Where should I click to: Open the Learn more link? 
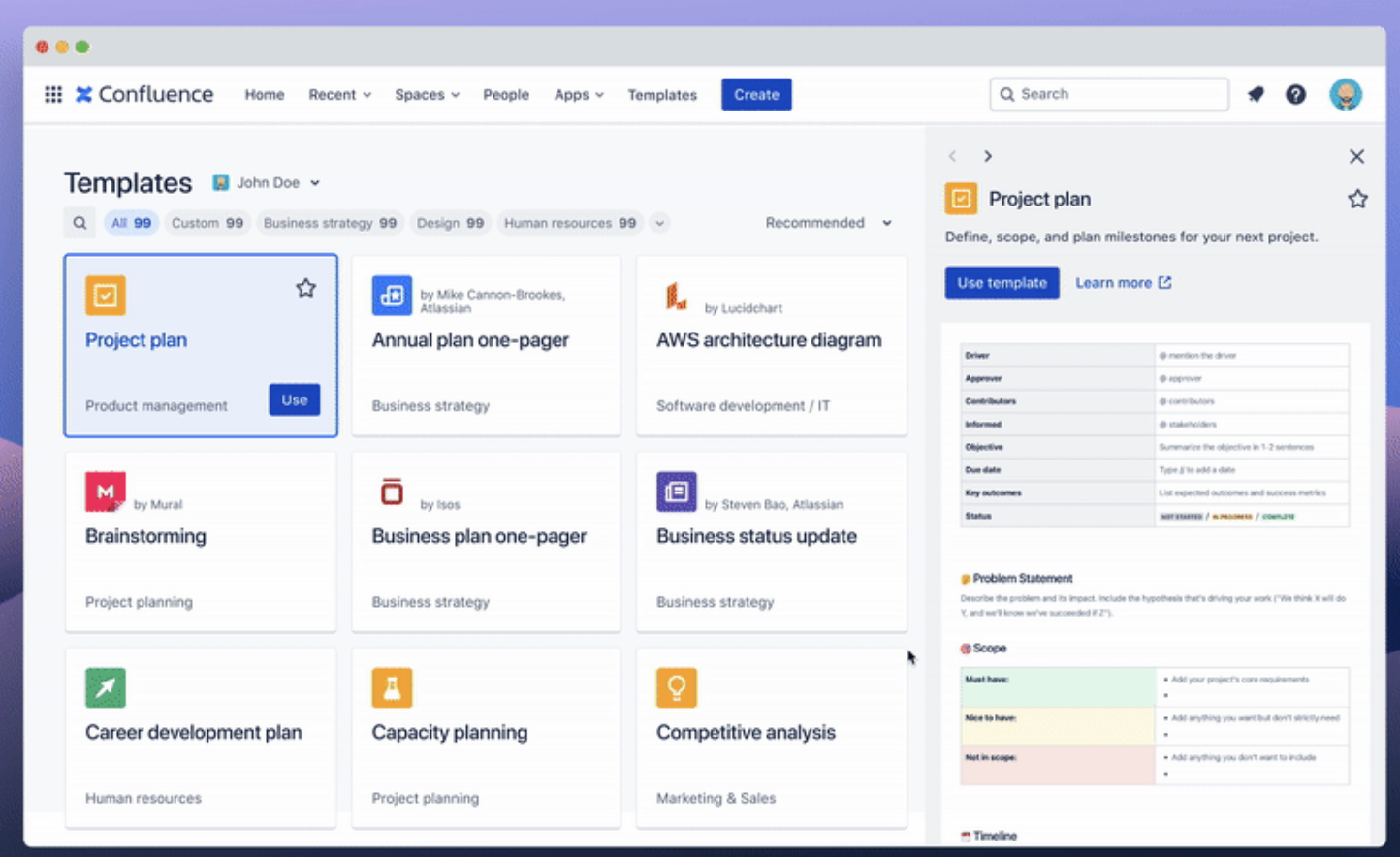[x=1123, y=283]
